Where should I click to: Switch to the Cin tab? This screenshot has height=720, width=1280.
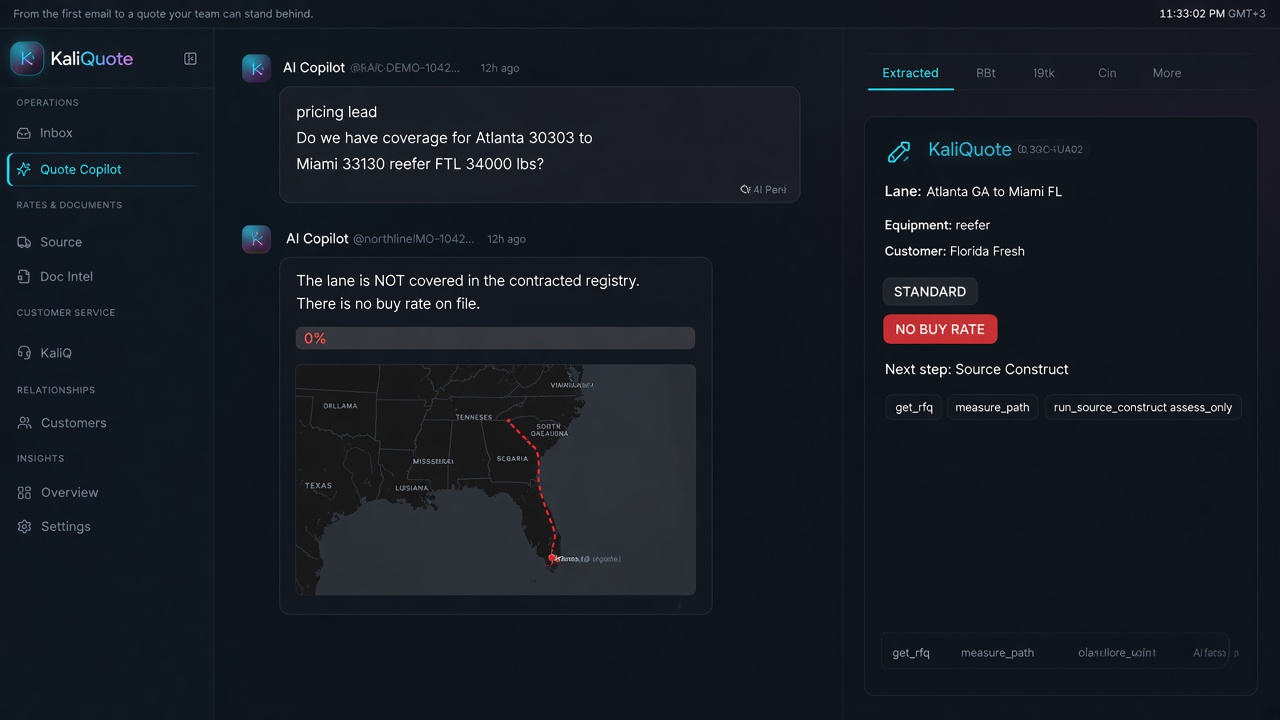[1107, 73]
